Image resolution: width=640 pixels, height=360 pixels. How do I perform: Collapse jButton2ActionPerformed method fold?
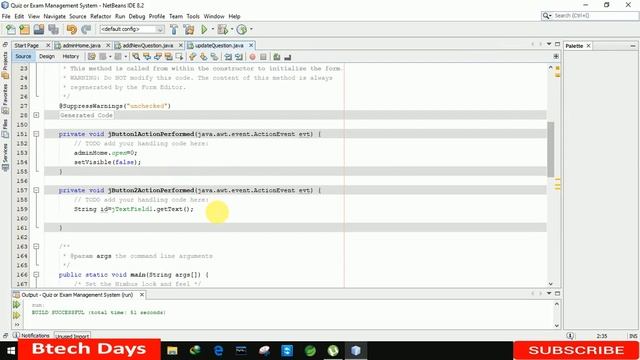coord(36,190)
